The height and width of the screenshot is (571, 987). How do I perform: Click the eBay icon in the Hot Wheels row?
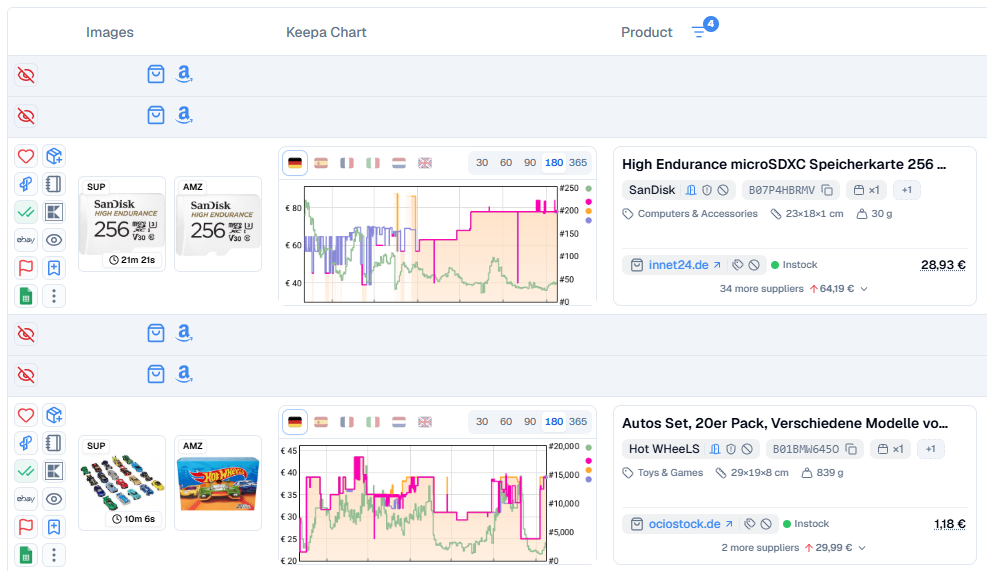click(x=26, y=499)
